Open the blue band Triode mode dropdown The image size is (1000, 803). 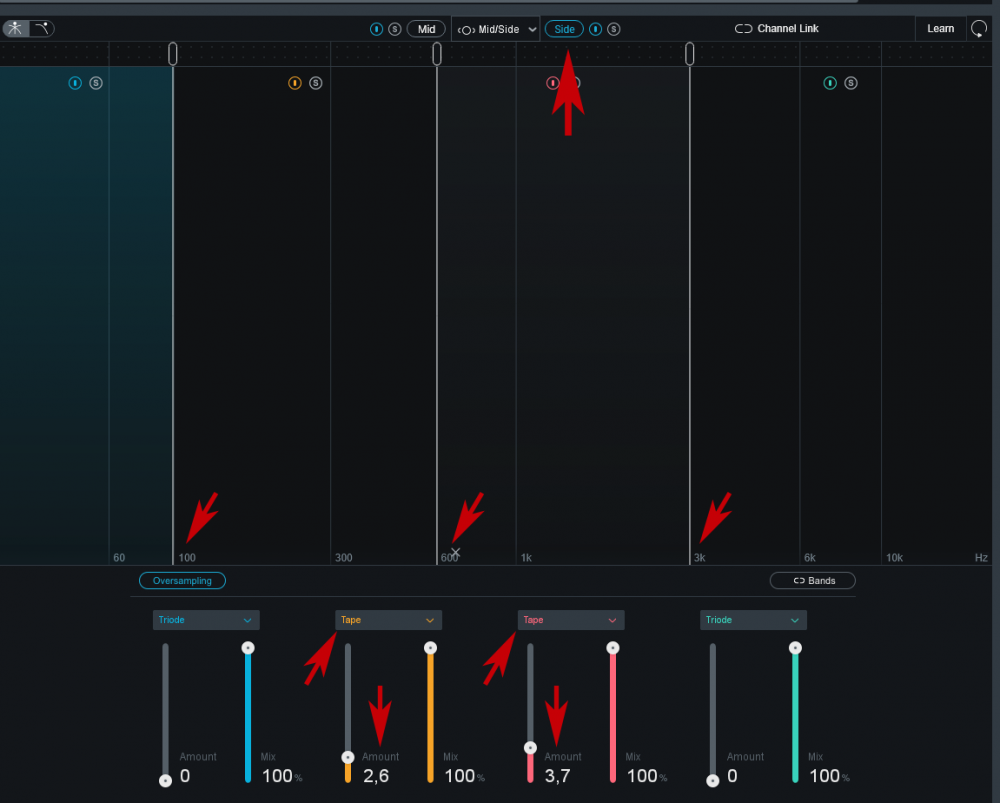[x=206, y=620]
